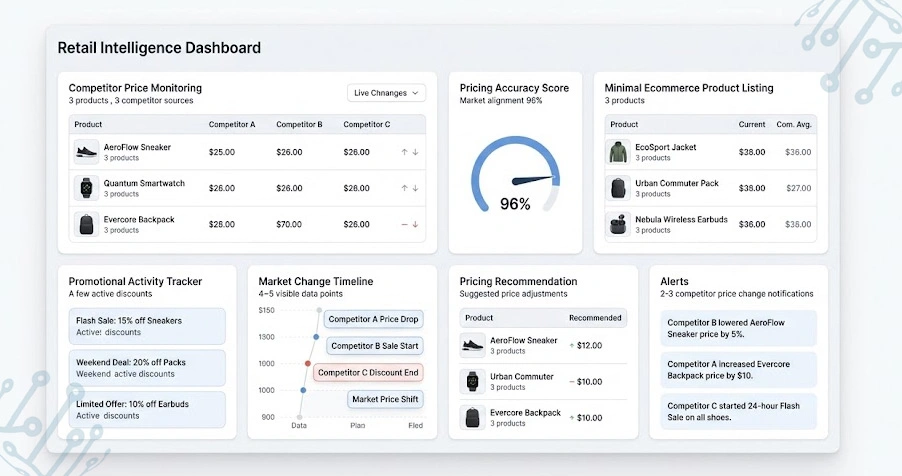
Task: Click the Retail Intelligence Dashboard title
Action: pos(159,48)
